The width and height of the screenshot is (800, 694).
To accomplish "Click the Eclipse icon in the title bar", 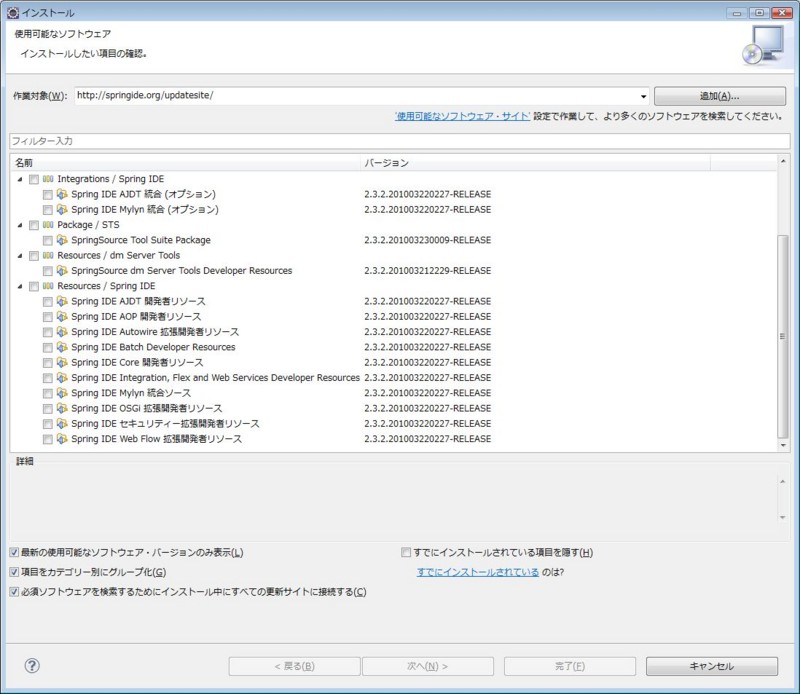I will click(x=13, y=12).
